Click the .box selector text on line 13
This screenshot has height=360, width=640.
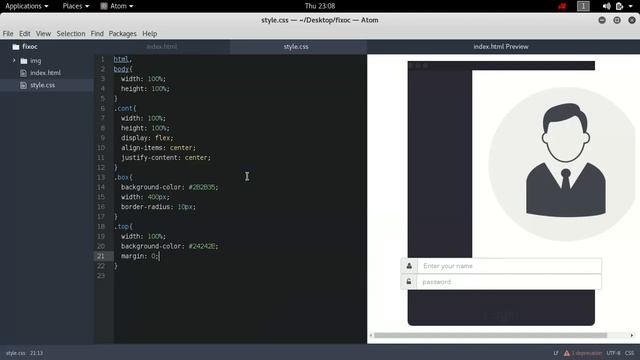tap(122, 177)
